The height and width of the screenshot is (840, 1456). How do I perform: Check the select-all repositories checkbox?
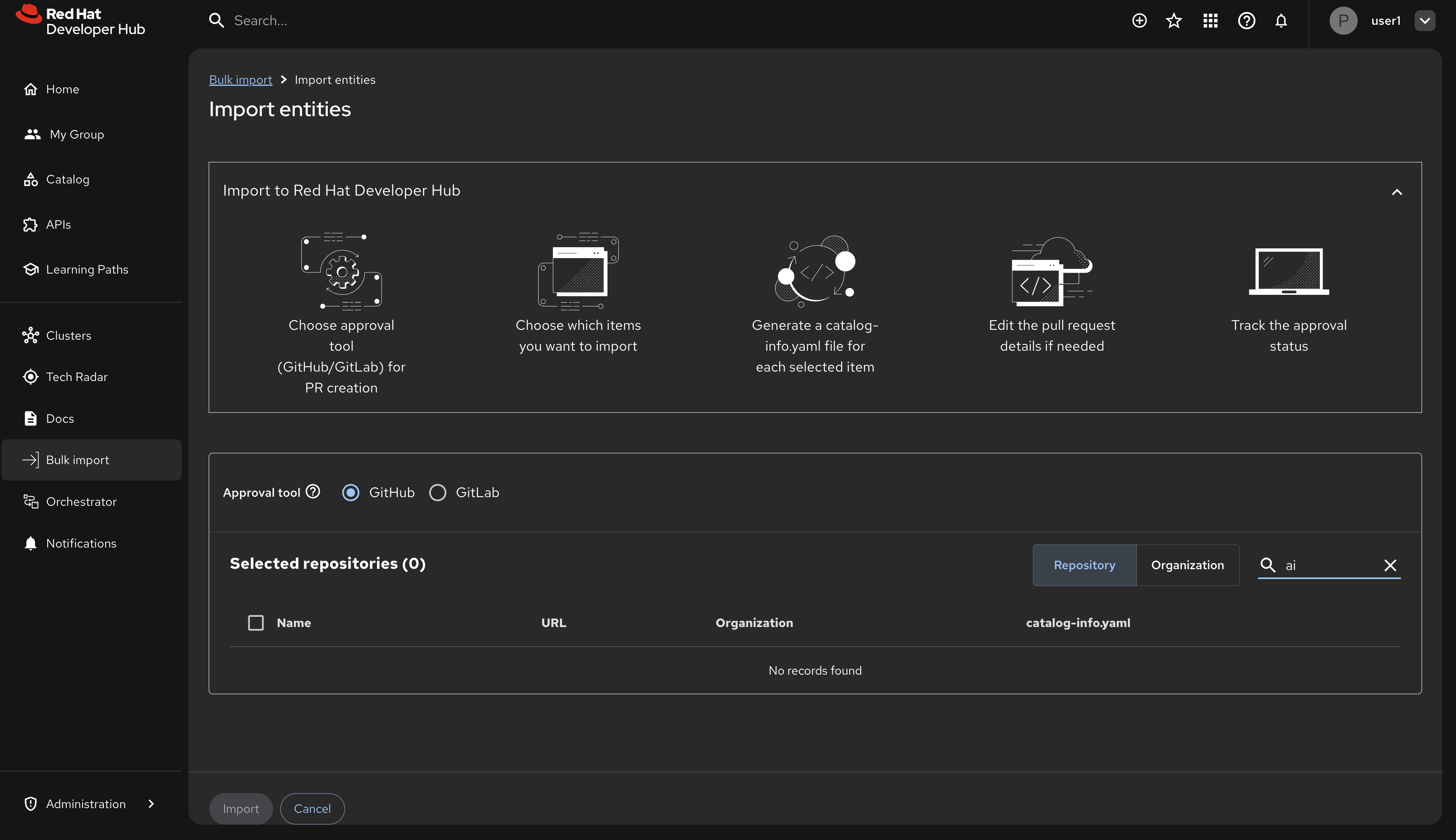click(255, 623)
